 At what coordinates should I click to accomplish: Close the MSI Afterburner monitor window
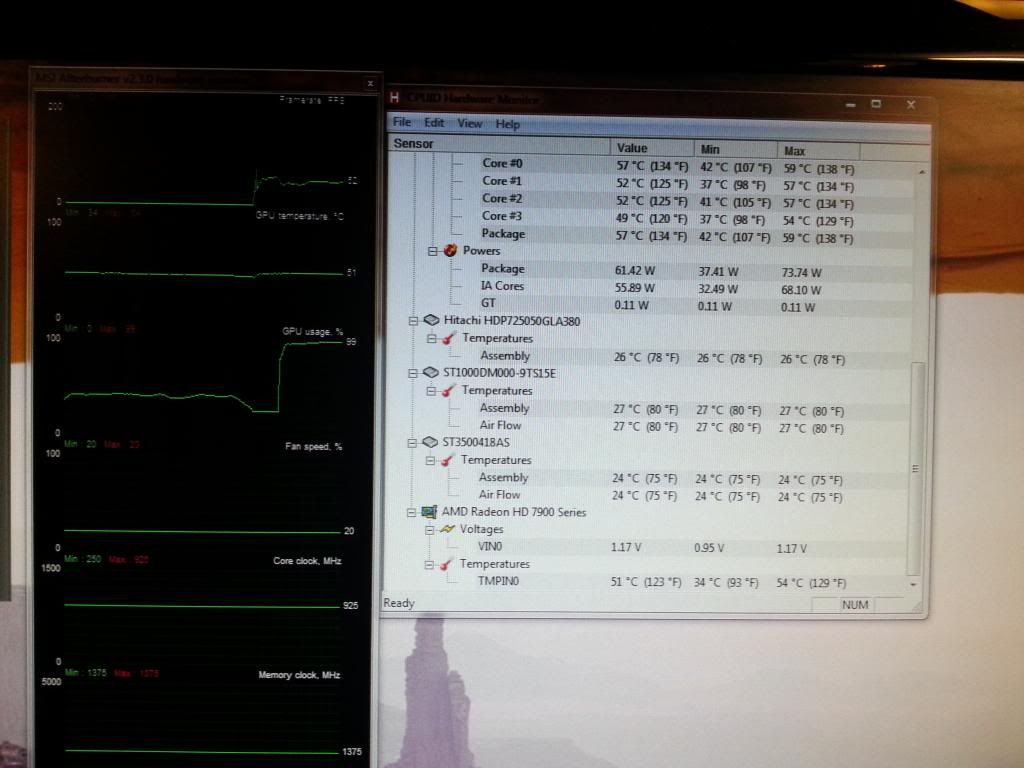click(370, 84)
